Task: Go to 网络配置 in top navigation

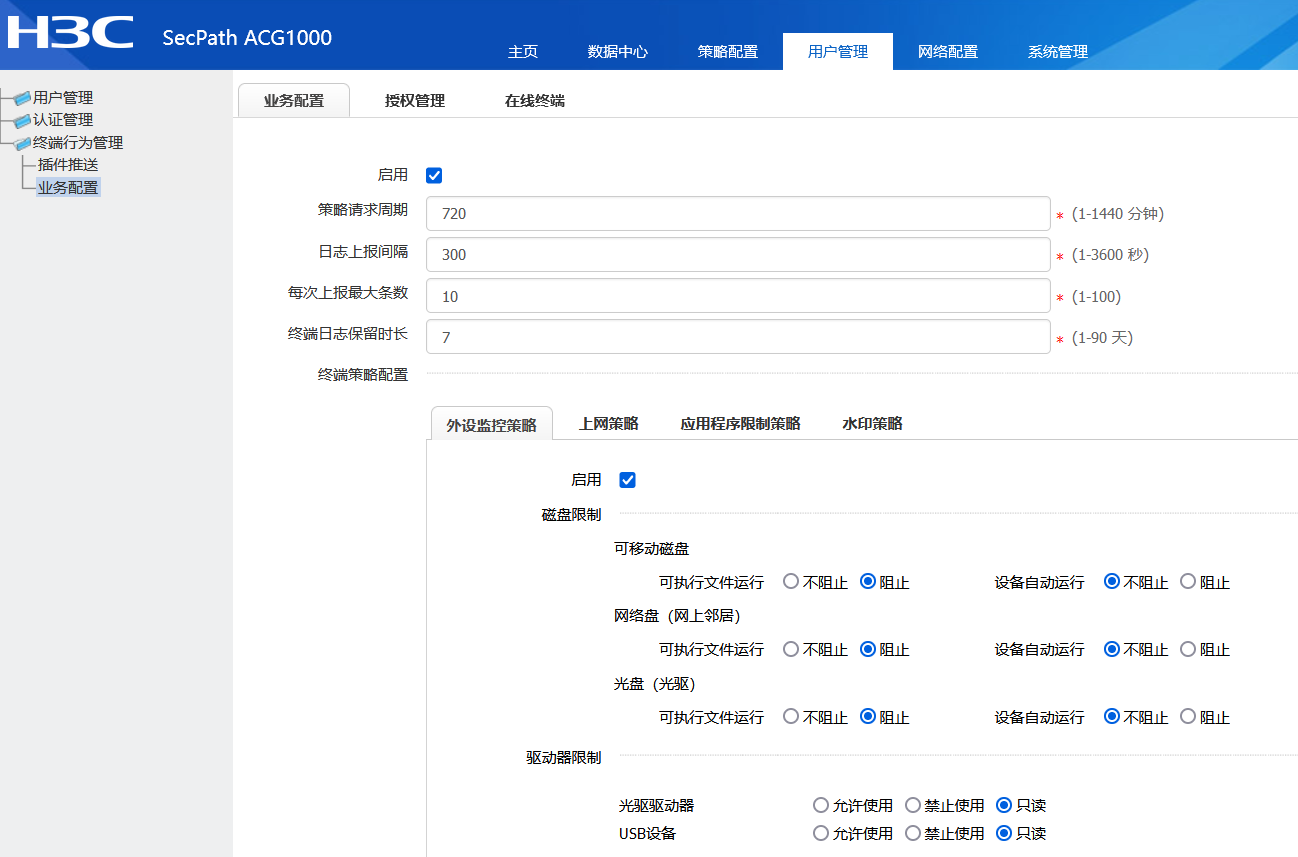Action: click(x=948, y=52)
